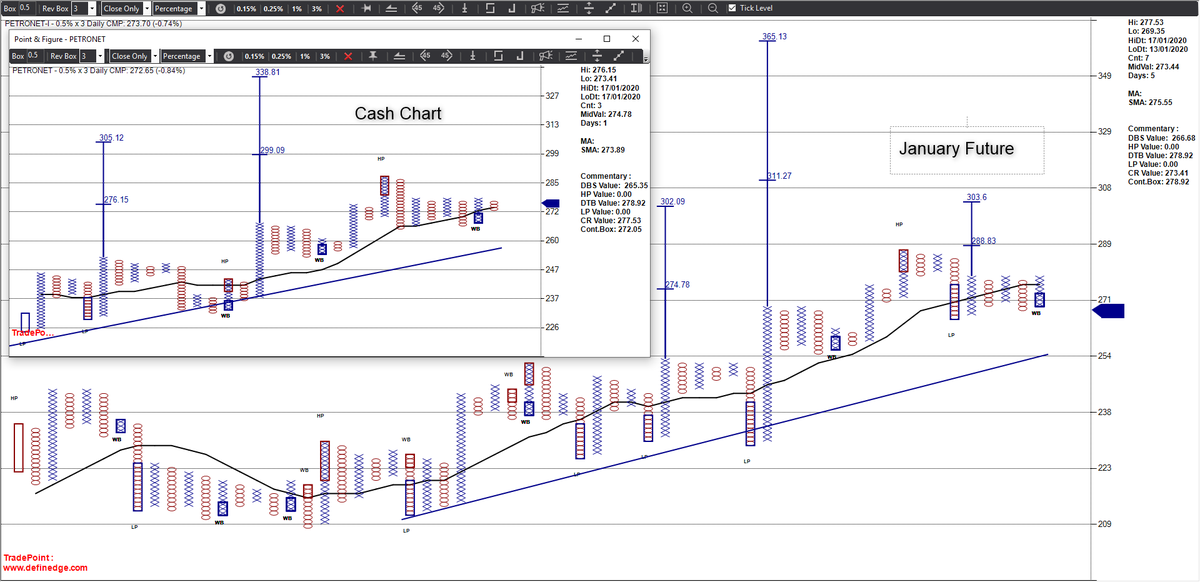This screenshot has height=582, width=1200.
Task: Click the vertical split arrows icon in main toolbar
Action: [x=588, y=8]
